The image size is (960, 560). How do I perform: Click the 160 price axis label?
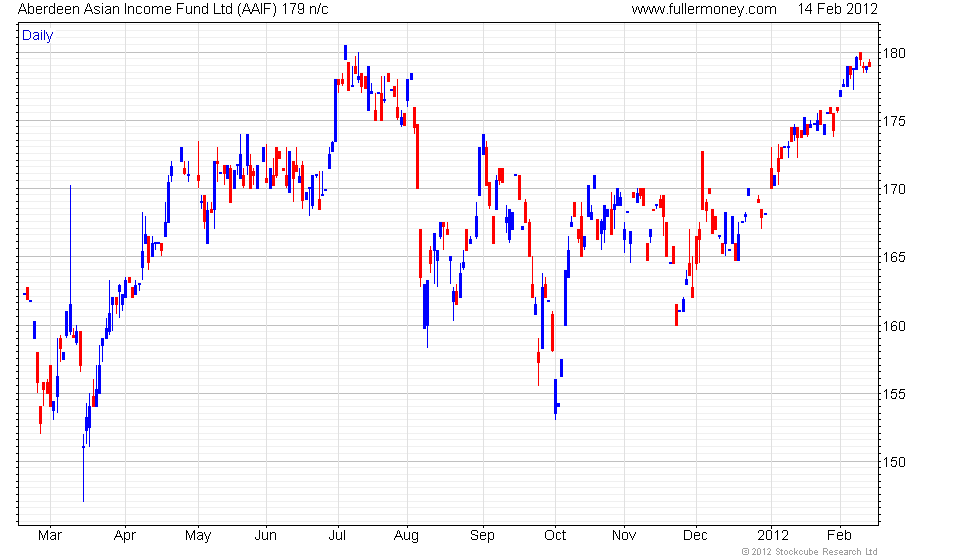coord(893,326)
